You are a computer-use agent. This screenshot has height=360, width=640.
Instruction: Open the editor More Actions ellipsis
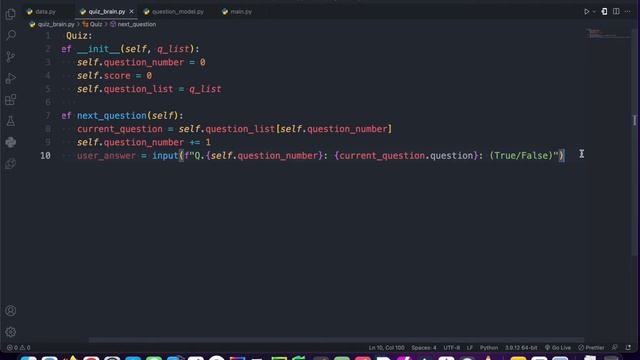point(628,11)
